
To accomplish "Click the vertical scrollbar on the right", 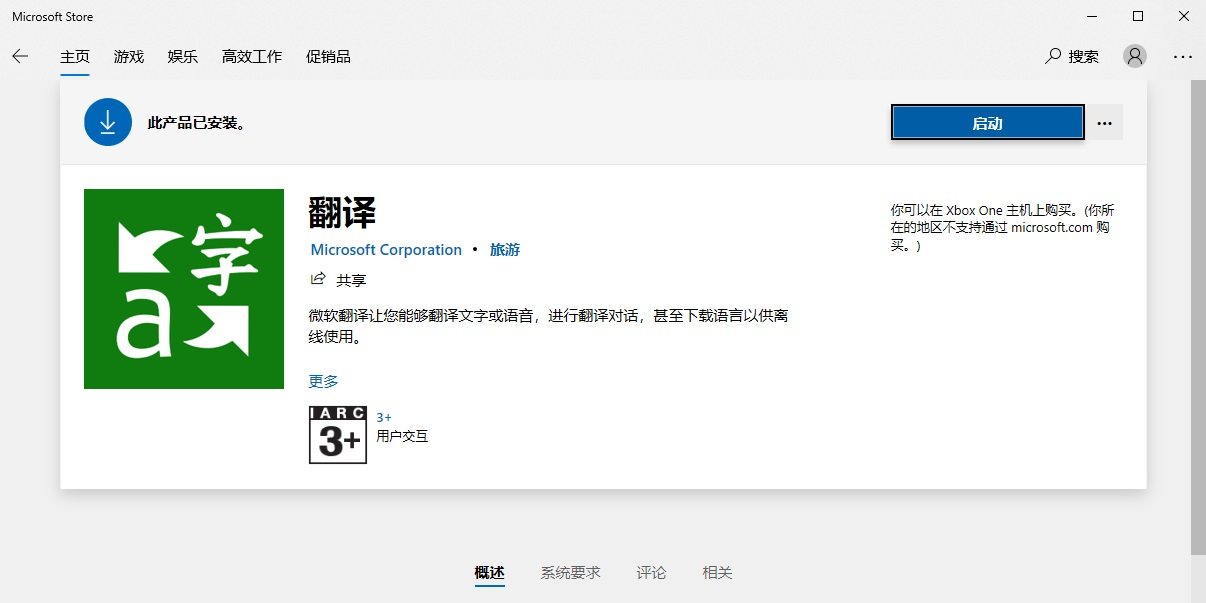I will (x=1198, y=317).
